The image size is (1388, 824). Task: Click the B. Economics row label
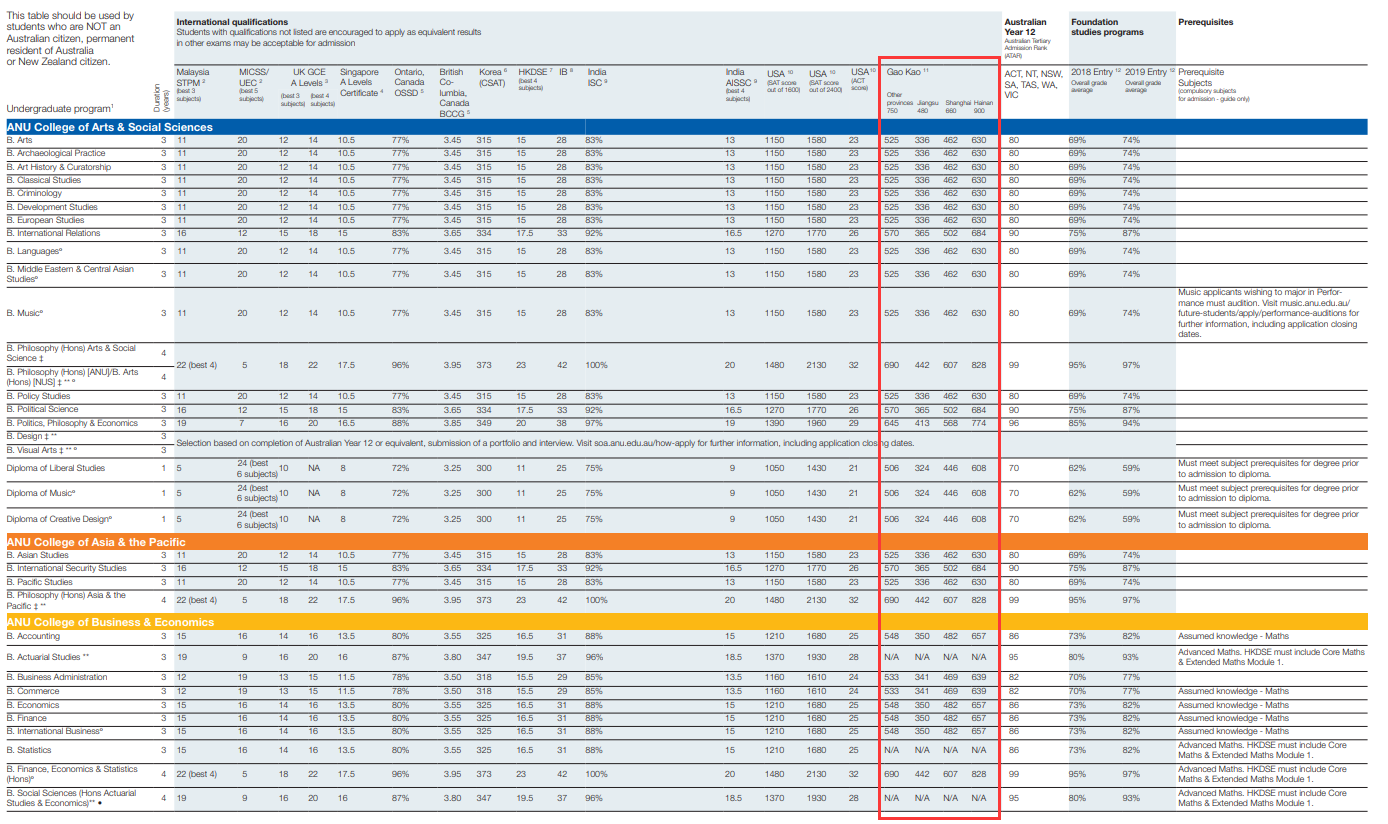pyautogui.click(x=34, y=704)
